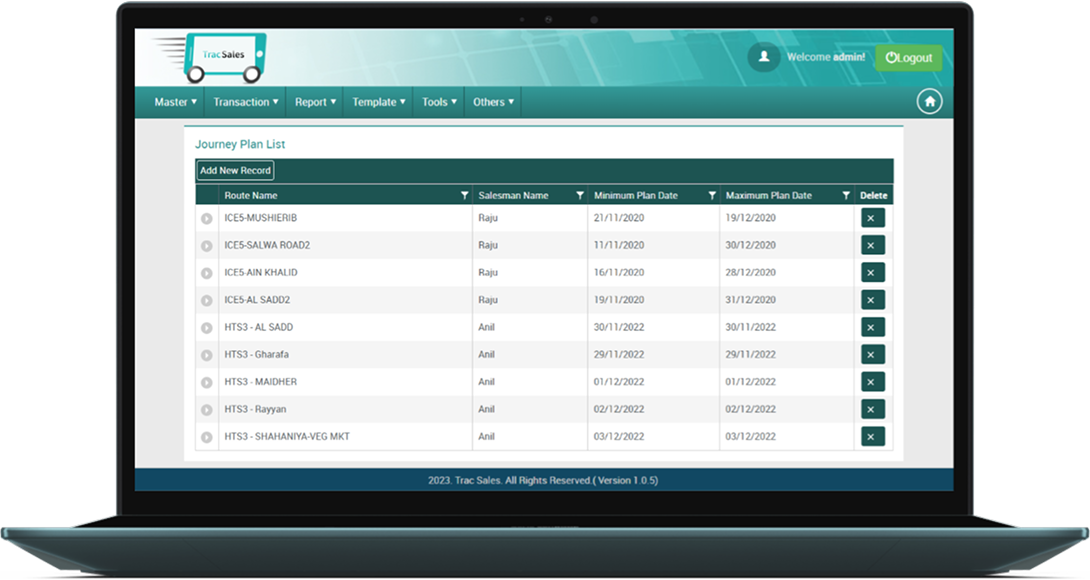Click the green Logout button
1090x580 pixels.
(908, 58)
